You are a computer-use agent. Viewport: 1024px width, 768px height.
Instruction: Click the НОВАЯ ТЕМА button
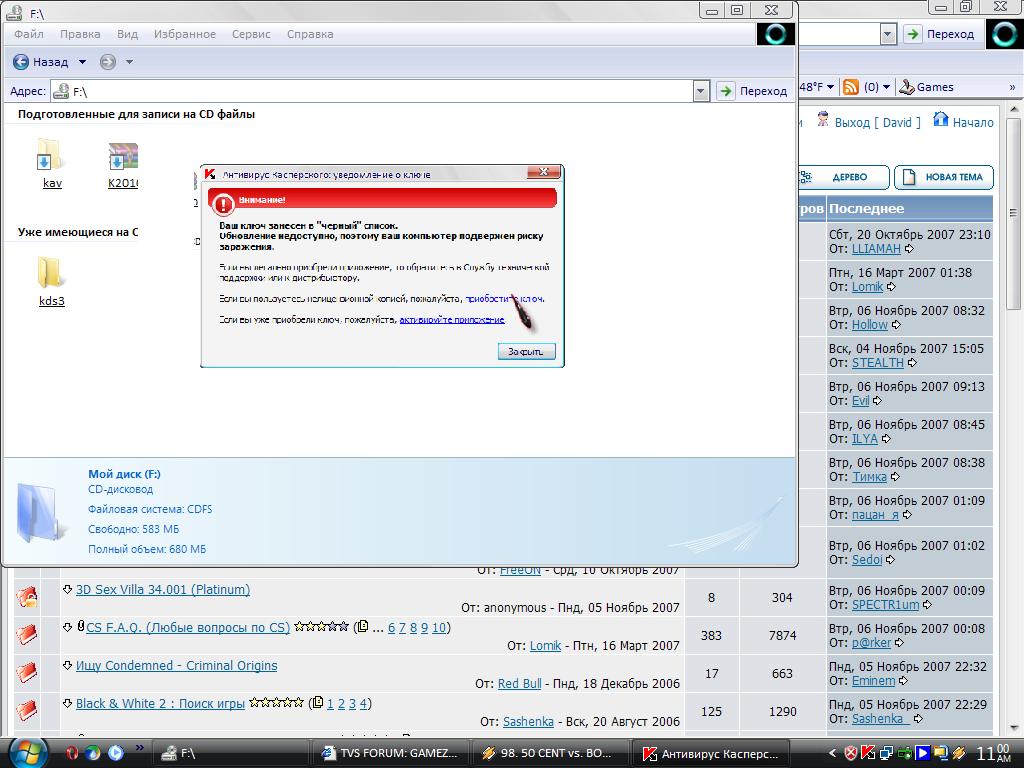click(943, 177)
